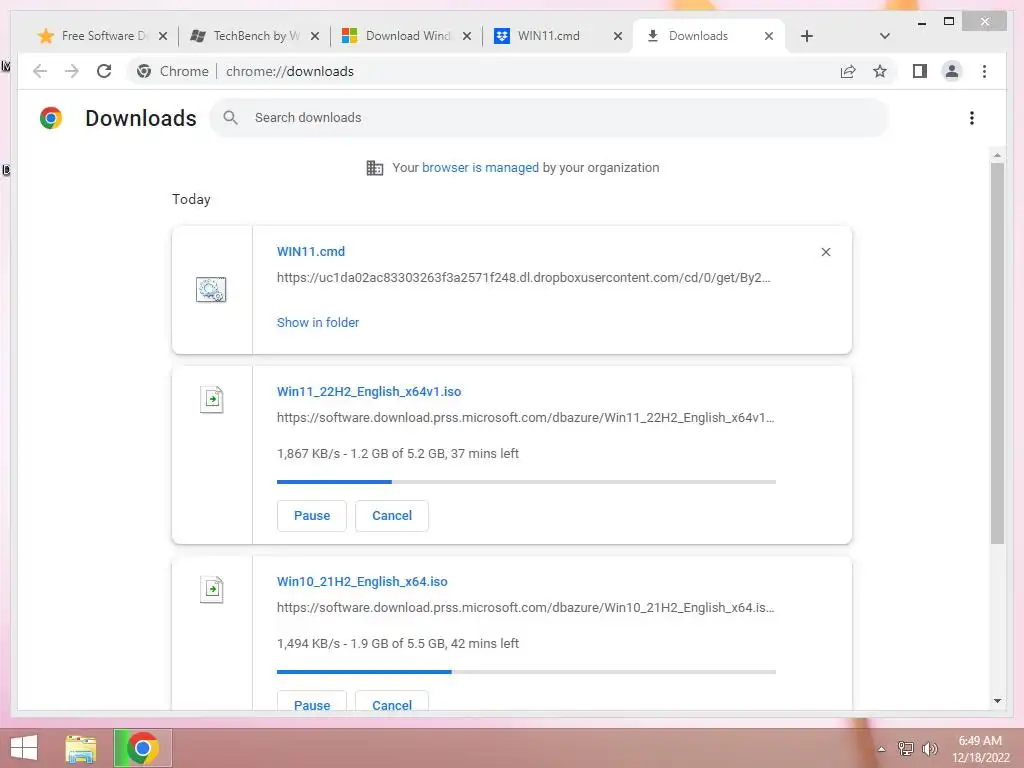The height and width of the screenshot is (768, 1024).
Task: Close the TechBench tab
Action: click(315, 36)
